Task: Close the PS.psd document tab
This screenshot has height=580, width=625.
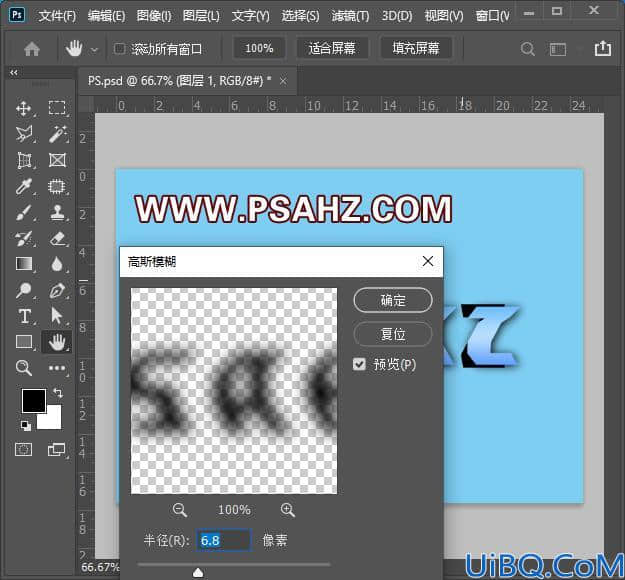Action: pyautogui.click(x=283, y=81)
